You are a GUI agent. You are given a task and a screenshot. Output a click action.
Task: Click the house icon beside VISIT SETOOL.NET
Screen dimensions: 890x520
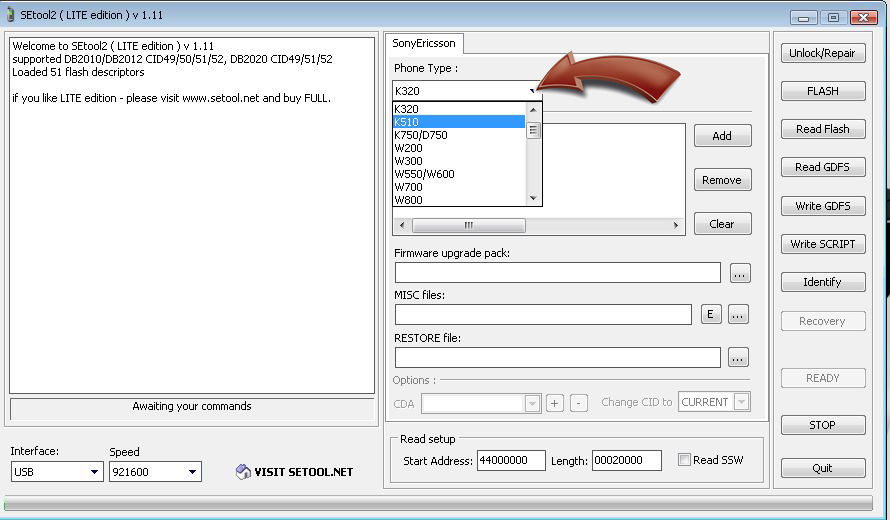243,472
